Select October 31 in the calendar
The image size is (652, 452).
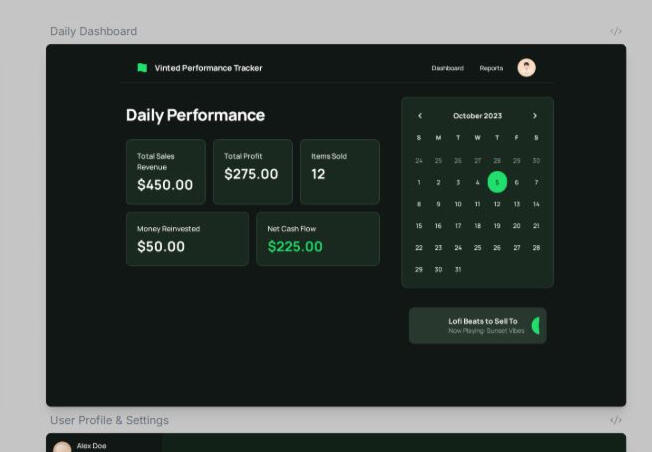458,269
